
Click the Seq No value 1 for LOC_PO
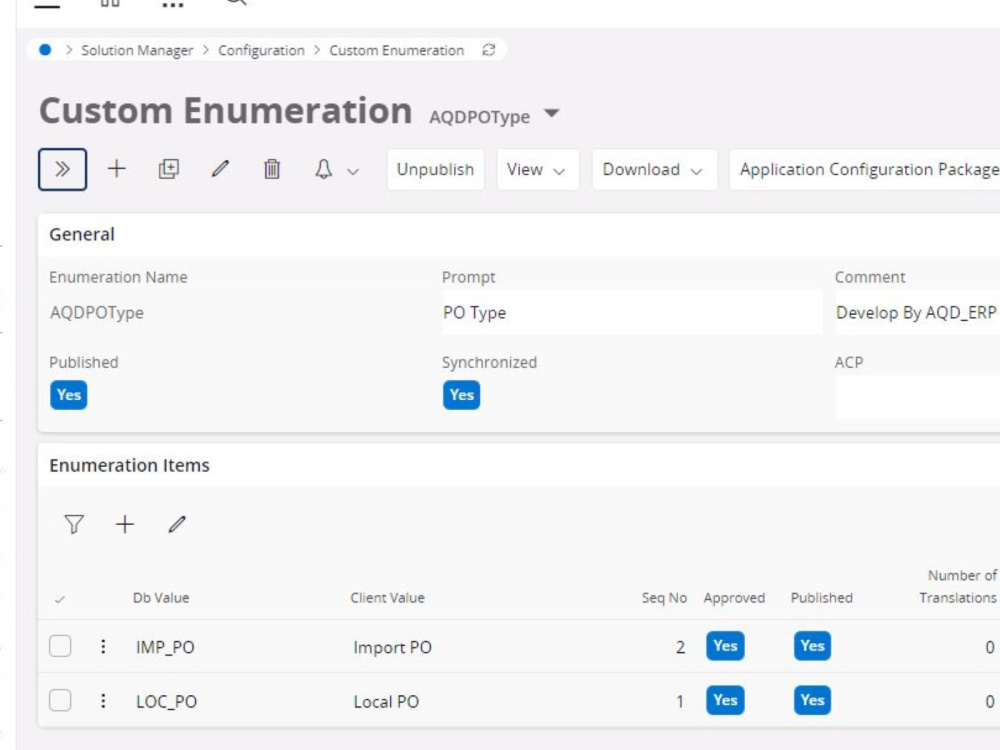pos(680,702)
